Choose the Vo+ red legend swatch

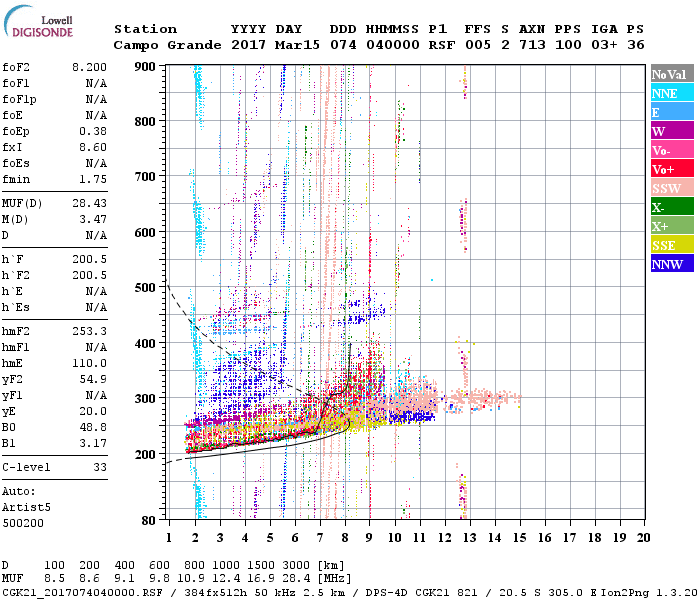pyautogui.click(x=669, y=170)
